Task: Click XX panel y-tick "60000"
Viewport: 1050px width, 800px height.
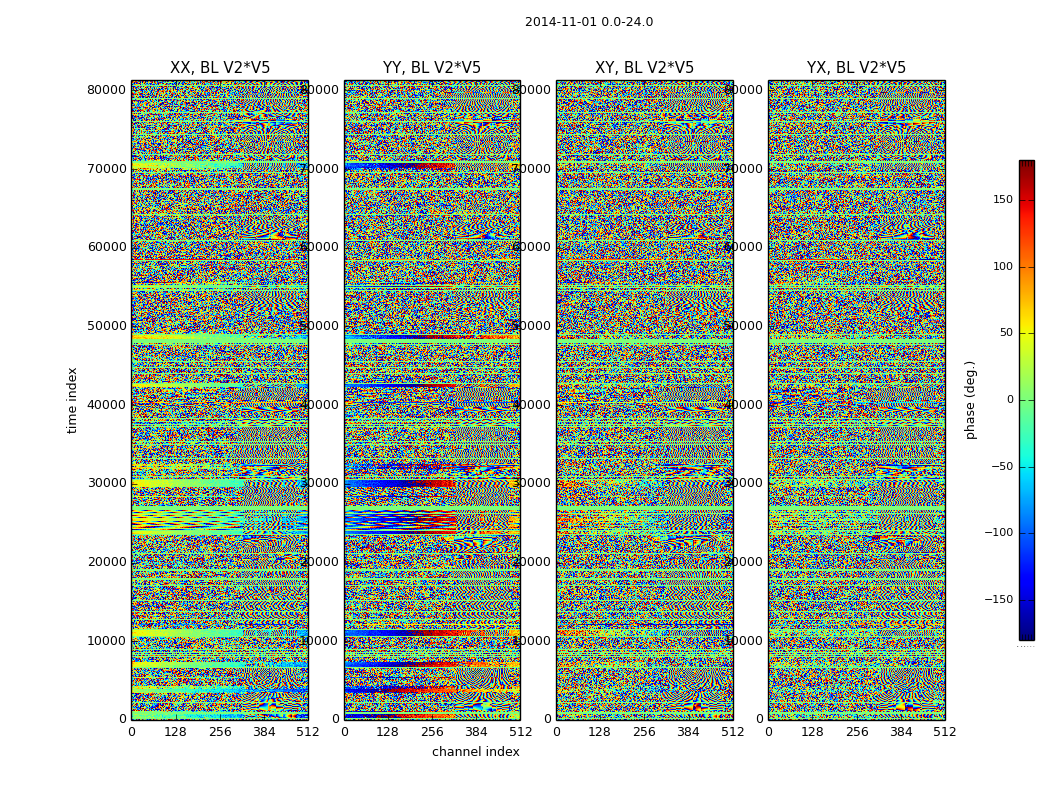Action: (106, 246)
